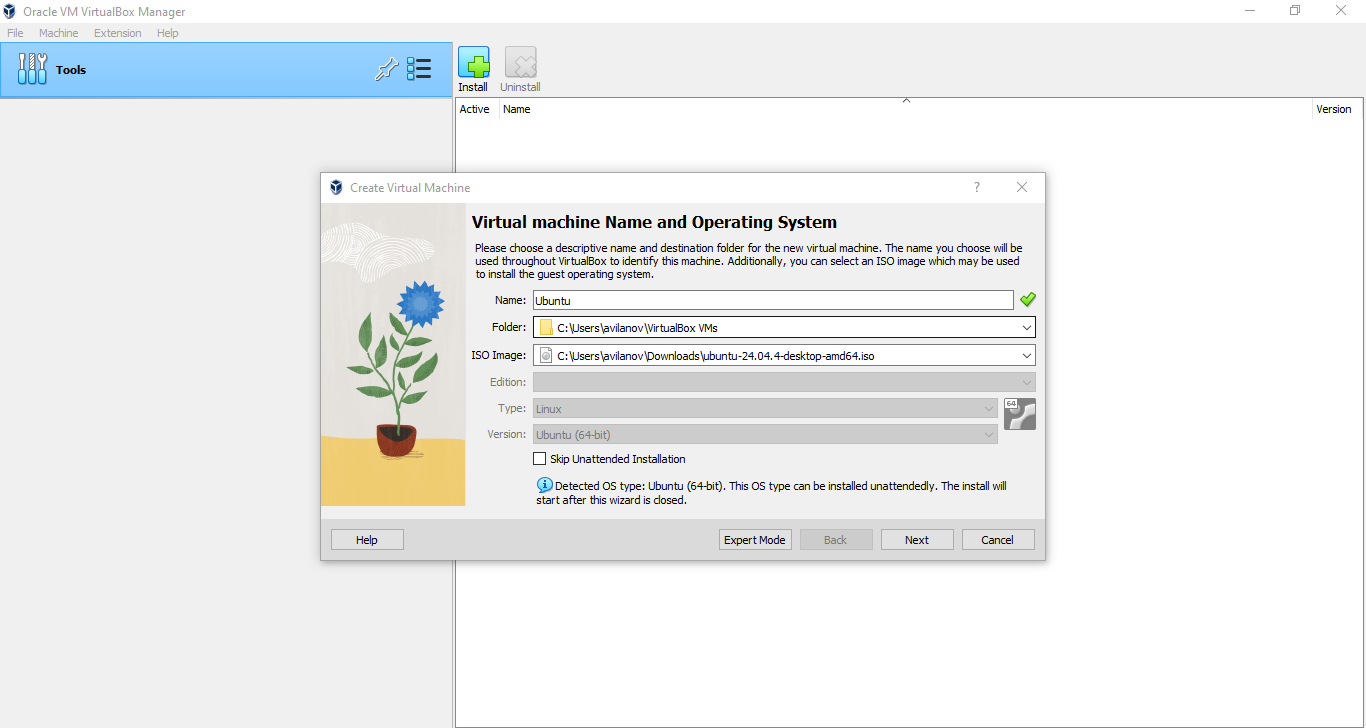Image resolution: width=1366 pixels, height=728 pixels.
Task: Sort by the Name column header
Action: [905, 109]
